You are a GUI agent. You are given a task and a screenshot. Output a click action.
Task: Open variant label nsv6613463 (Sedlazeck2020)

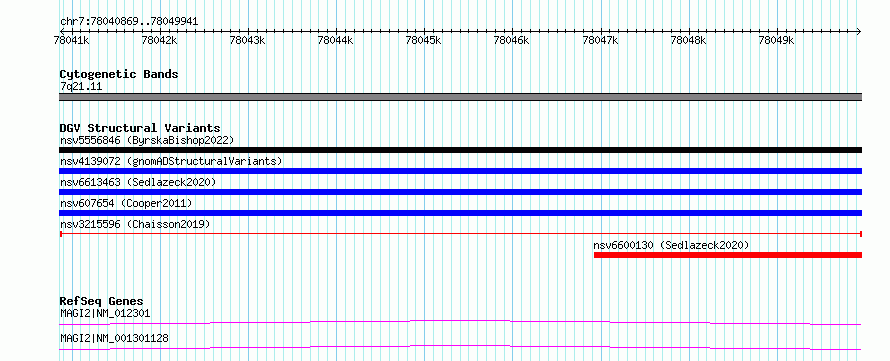(138, 182)
